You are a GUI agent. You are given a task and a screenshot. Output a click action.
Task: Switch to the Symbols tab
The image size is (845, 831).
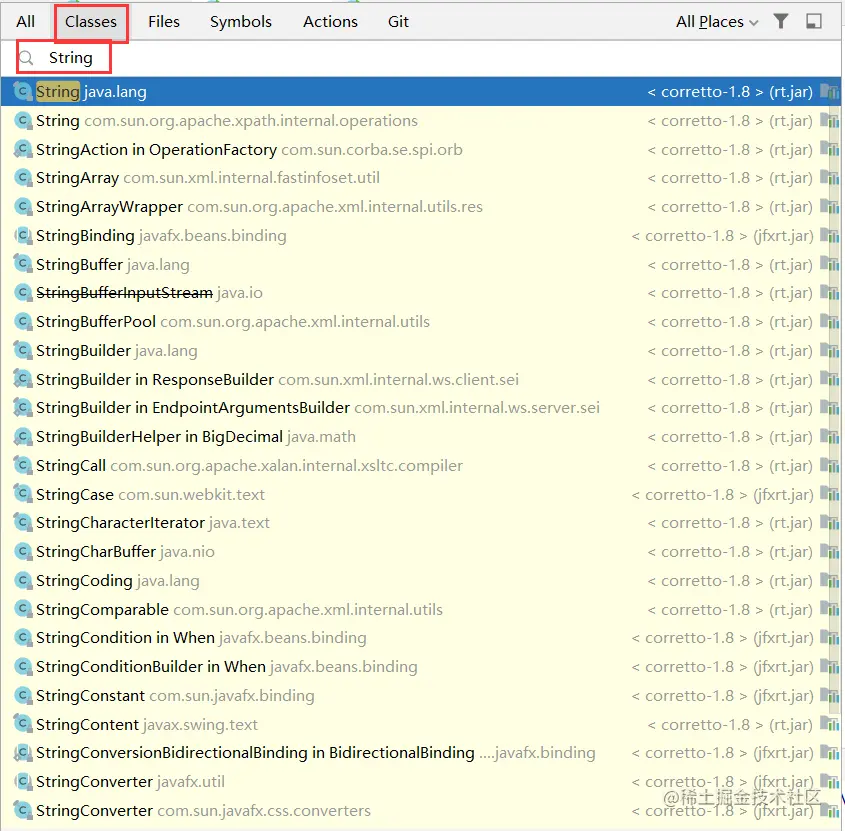(240, 22)
